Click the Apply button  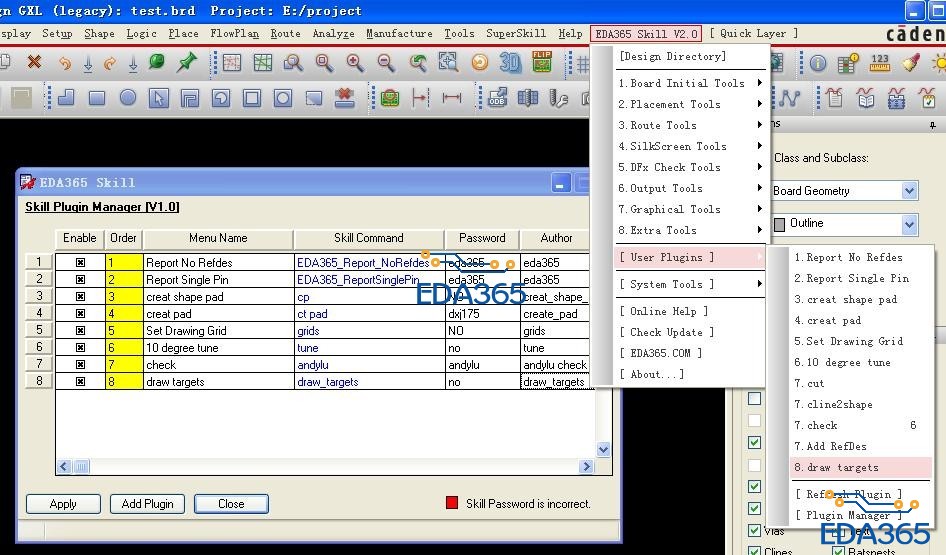tap(63, 504)
